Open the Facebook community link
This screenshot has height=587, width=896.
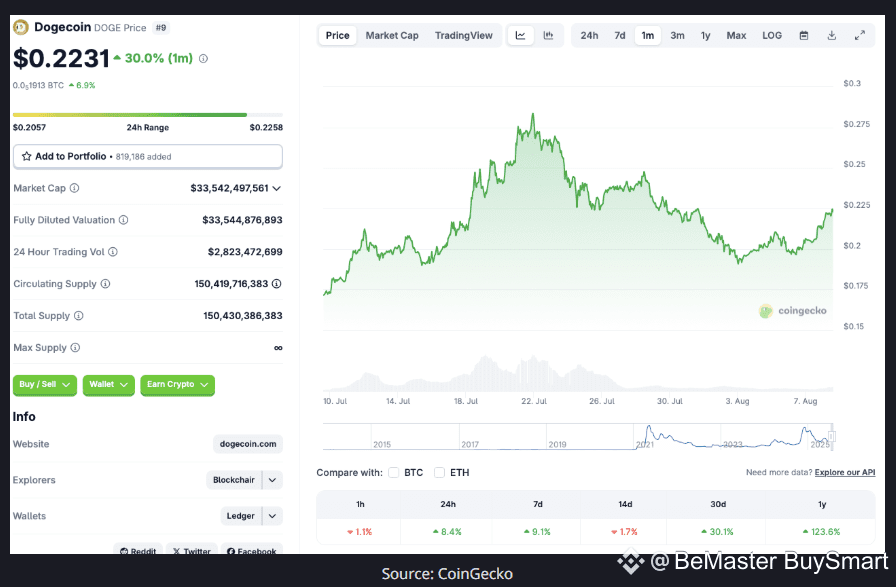point(252,550)
